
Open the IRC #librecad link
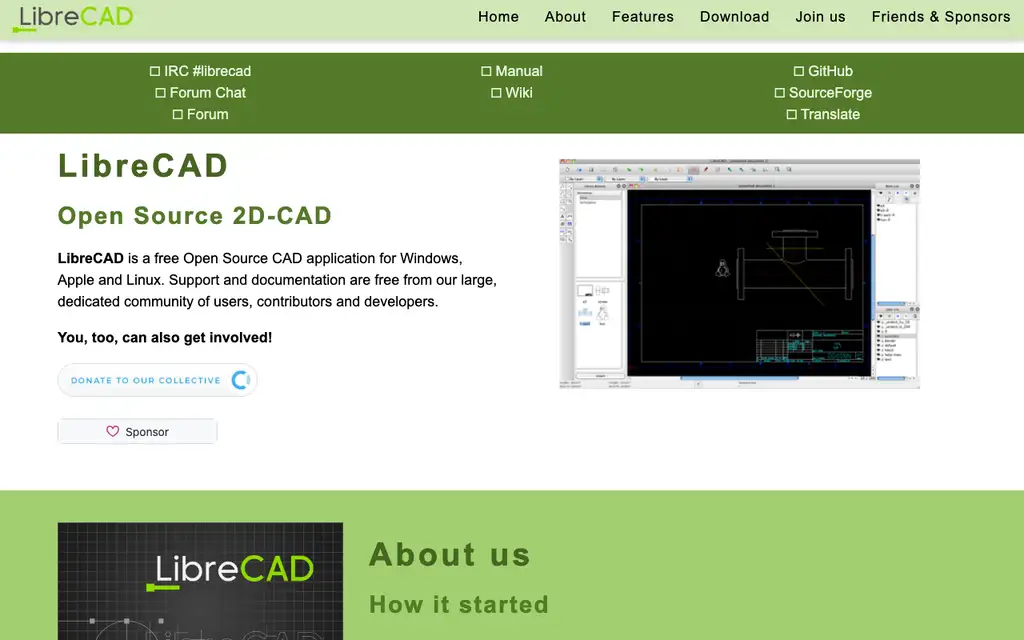pyautogui.click(x=200, y=71)
